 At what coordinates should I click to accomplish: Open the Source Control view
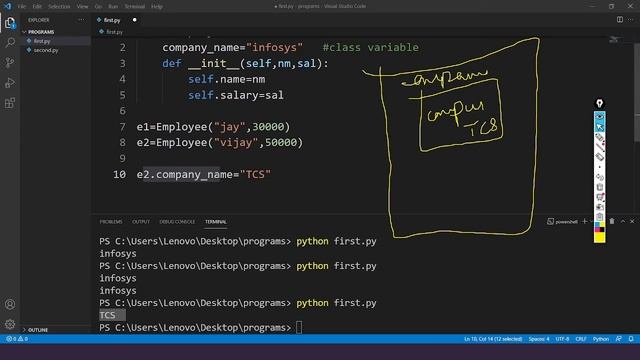pos(10,62)
